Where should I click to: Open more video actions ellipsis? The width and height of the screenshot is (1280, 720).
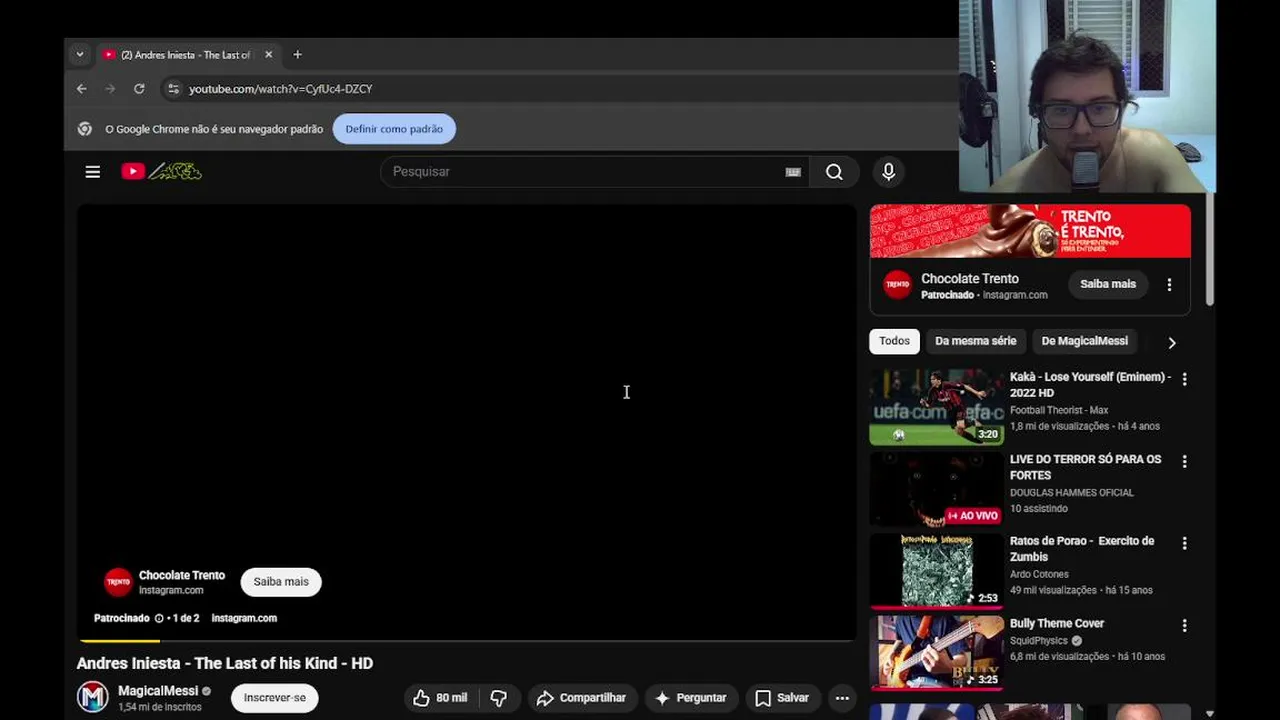842,698
